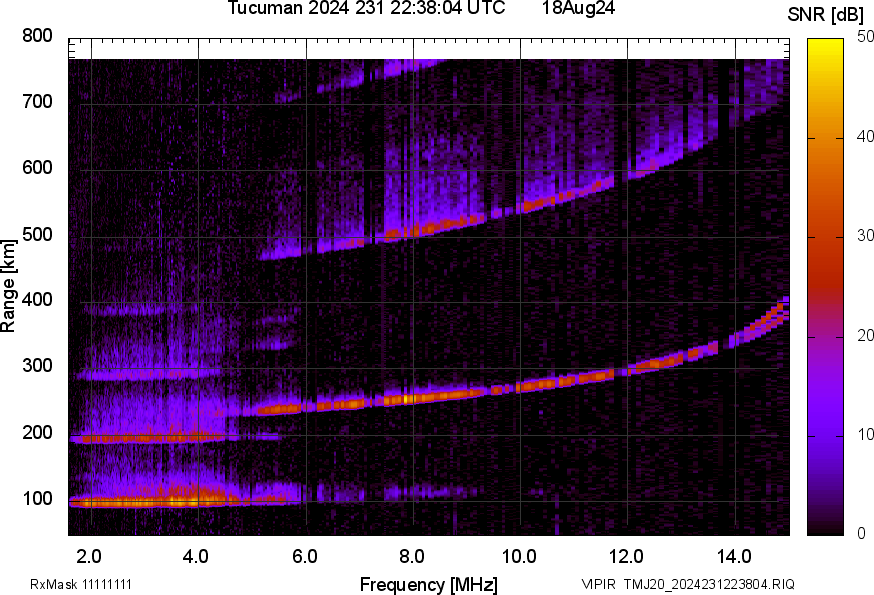Click the range axis tick '400'

click(37, 300)
